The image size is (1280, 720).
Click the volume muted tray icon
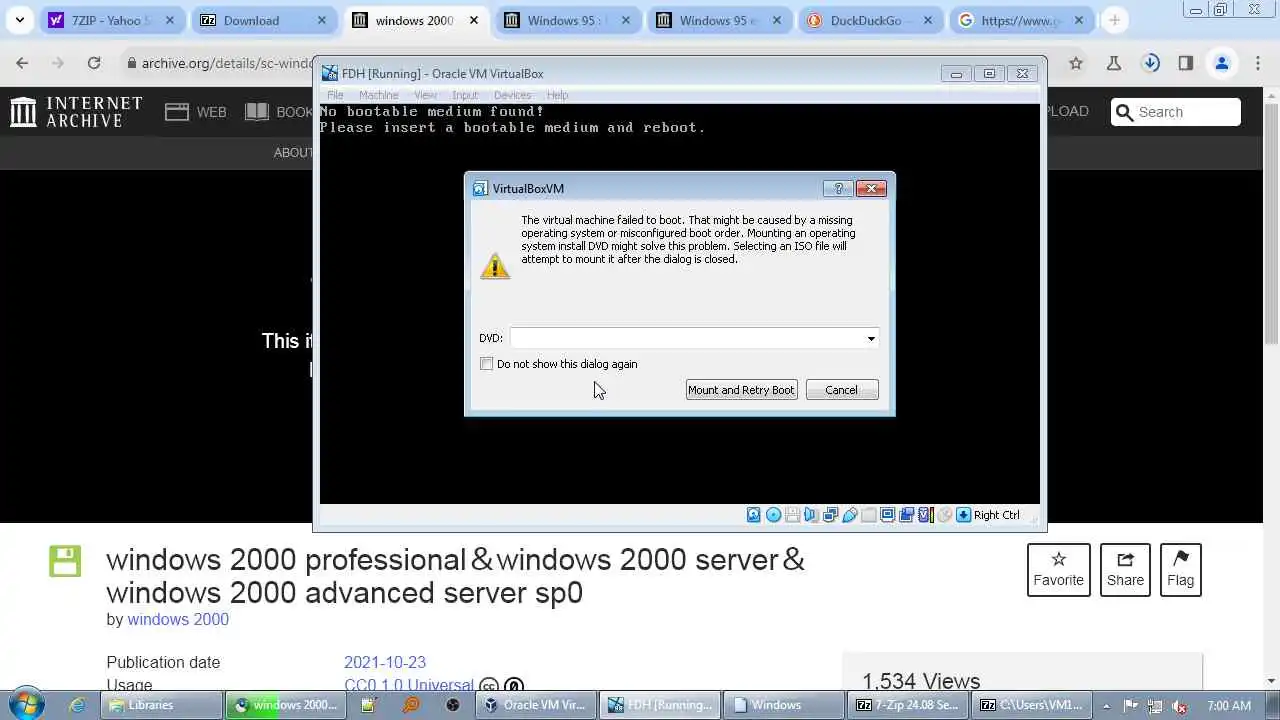tap(1179, 705)
